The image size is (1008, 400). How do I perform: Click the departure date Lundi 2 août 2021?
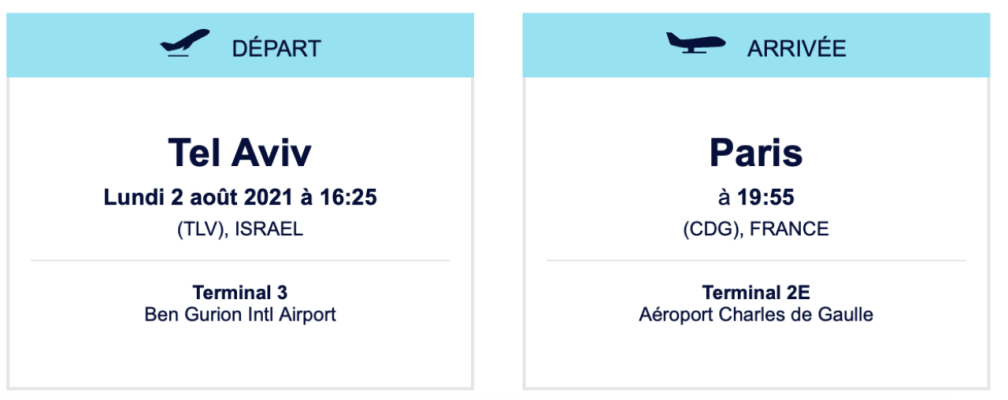coord(207,197)
